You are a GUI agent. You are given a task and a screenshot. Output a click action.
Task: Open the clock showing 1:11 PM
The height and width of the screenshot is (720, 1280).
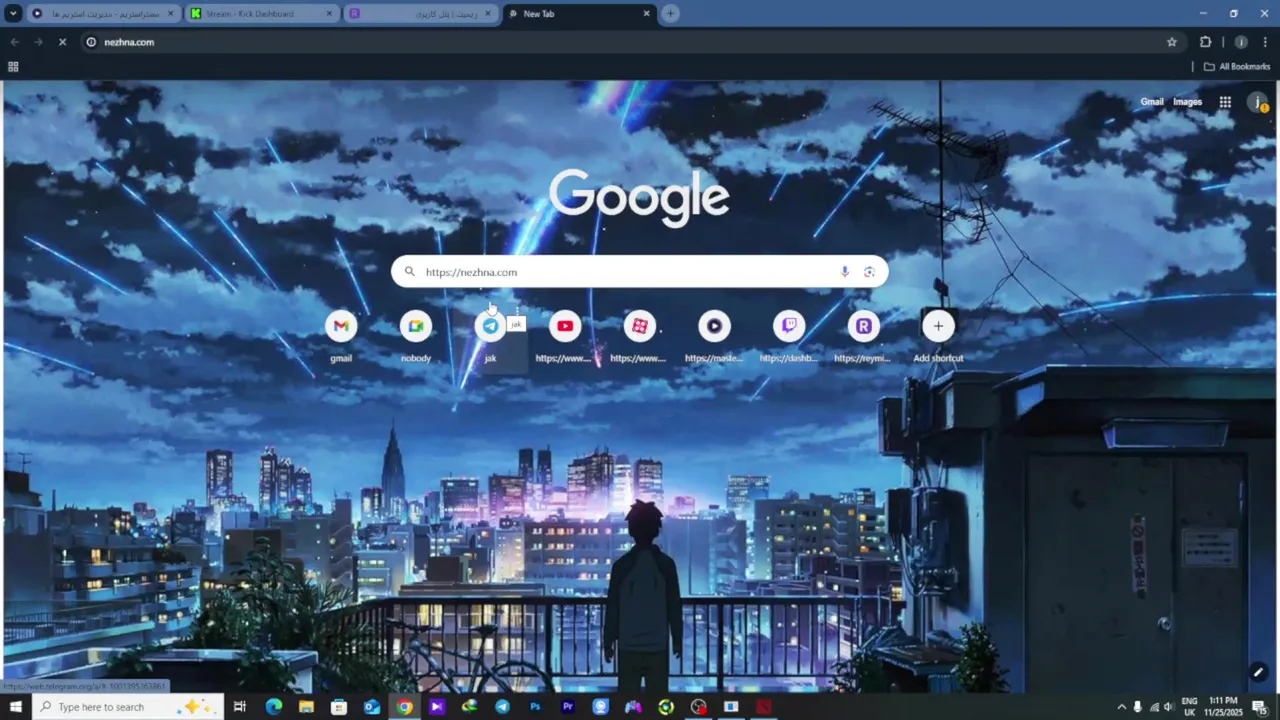(x=1224, y=707)
